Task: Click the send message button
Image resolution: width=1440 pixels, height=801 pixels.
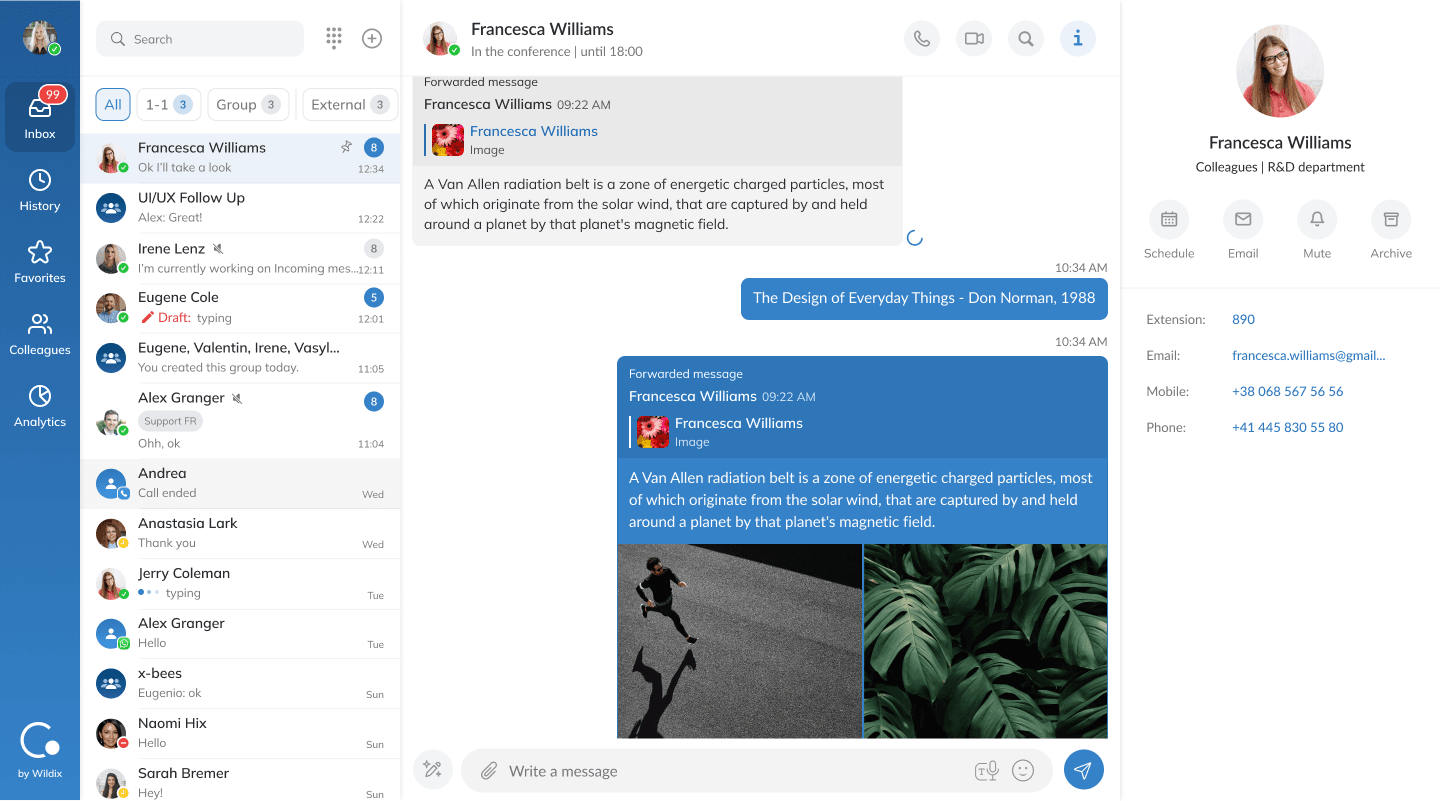Action: [x=1083, y=770]
